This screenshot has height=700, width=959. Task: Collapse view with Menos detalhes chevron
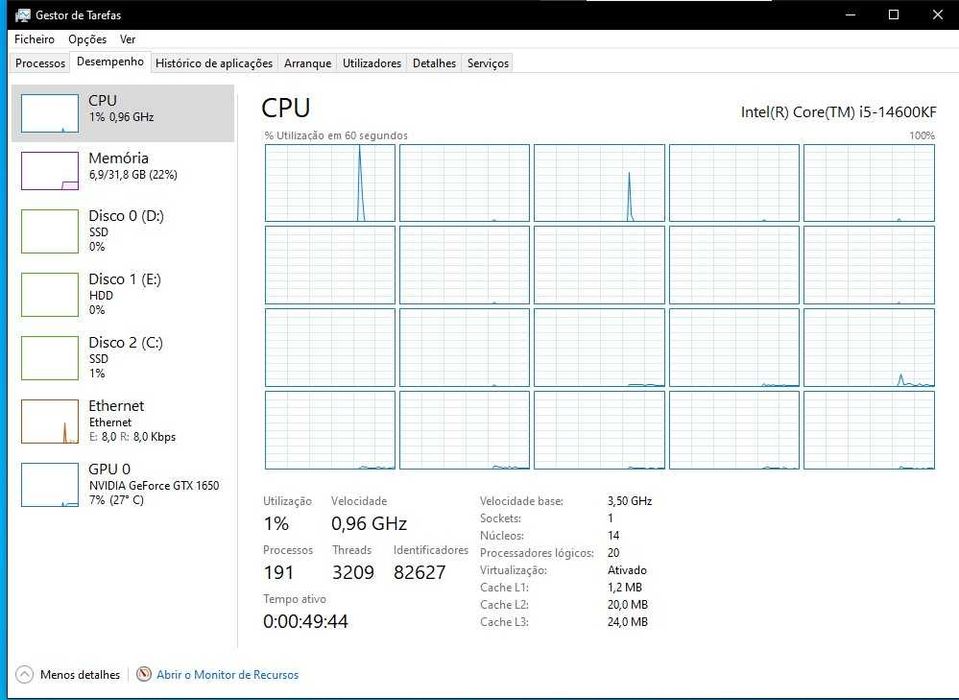[25, 675]
